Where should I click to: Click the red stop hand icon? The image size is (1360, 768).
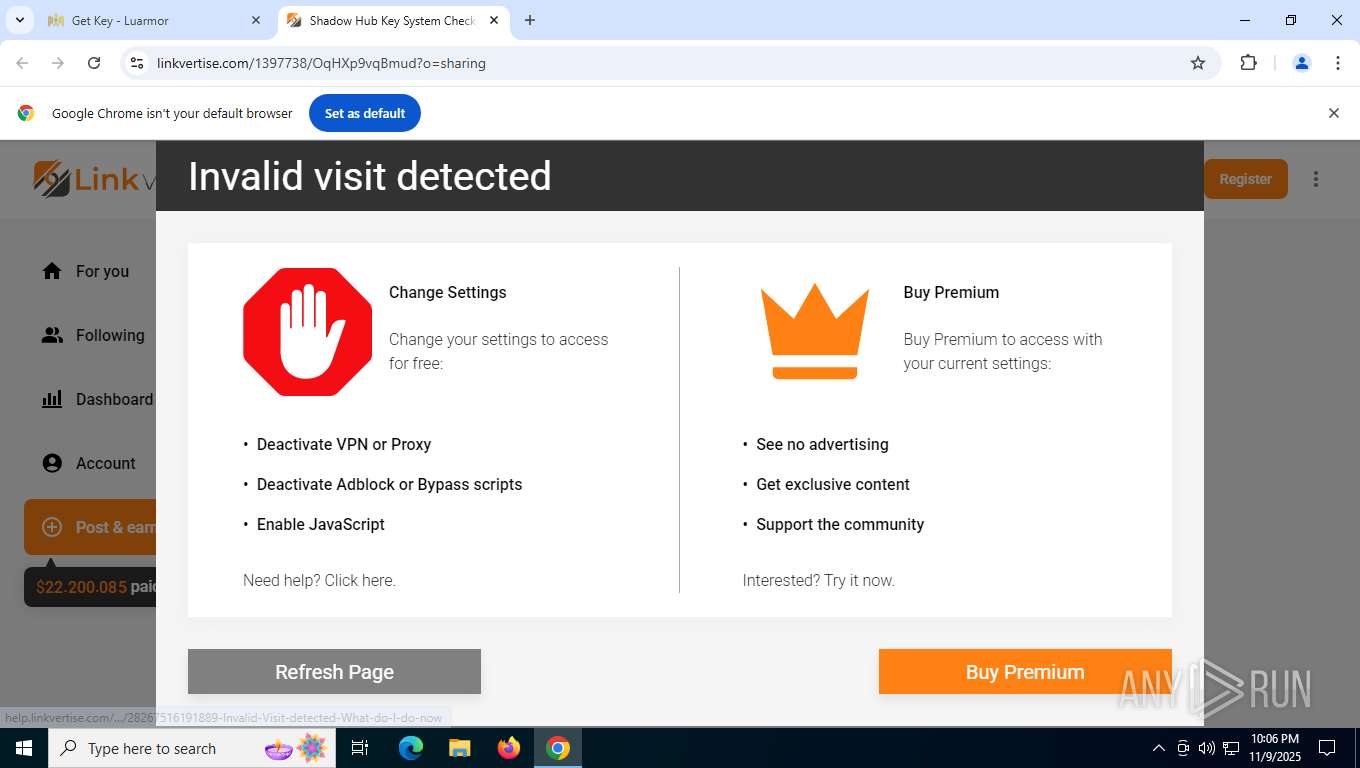pyautogui.click(x=307, y=331)
